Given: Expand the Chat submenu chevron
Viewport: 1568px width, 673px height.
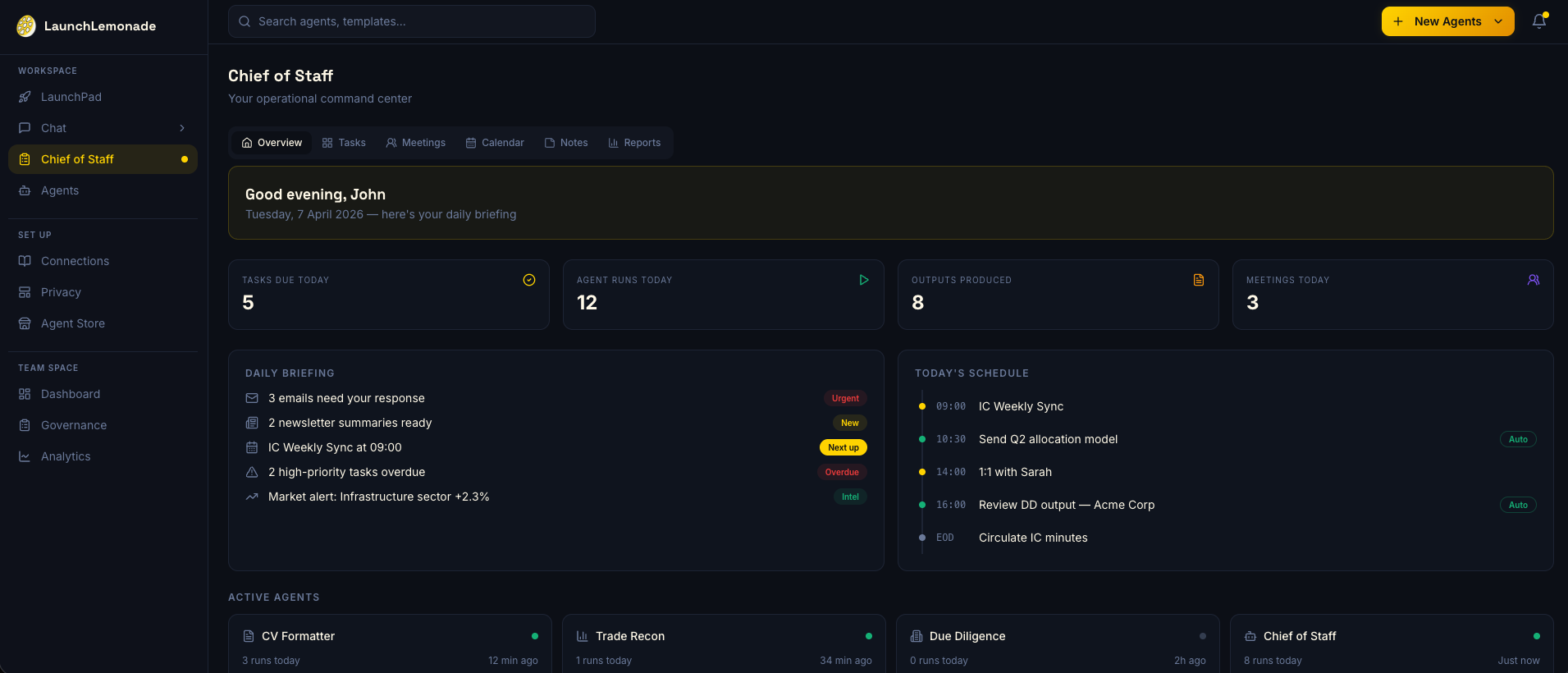Looking at the screenshot, I should (x=182, y=128).
